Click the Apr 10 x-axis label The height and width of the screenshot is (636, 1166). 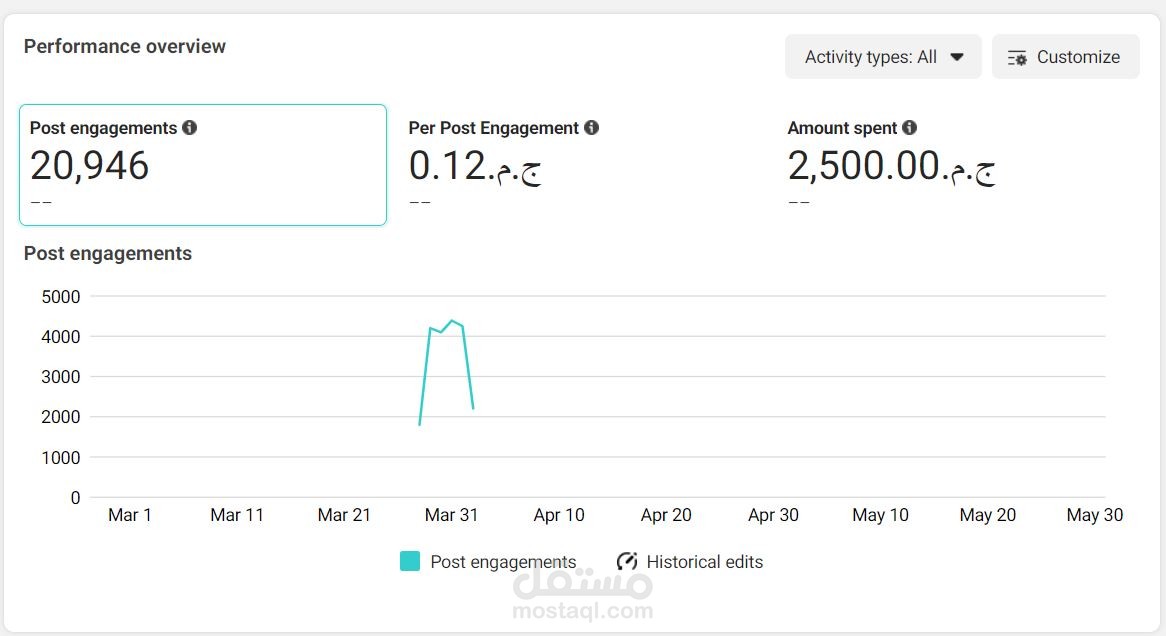pyautogui.click(x=559, y=515)
